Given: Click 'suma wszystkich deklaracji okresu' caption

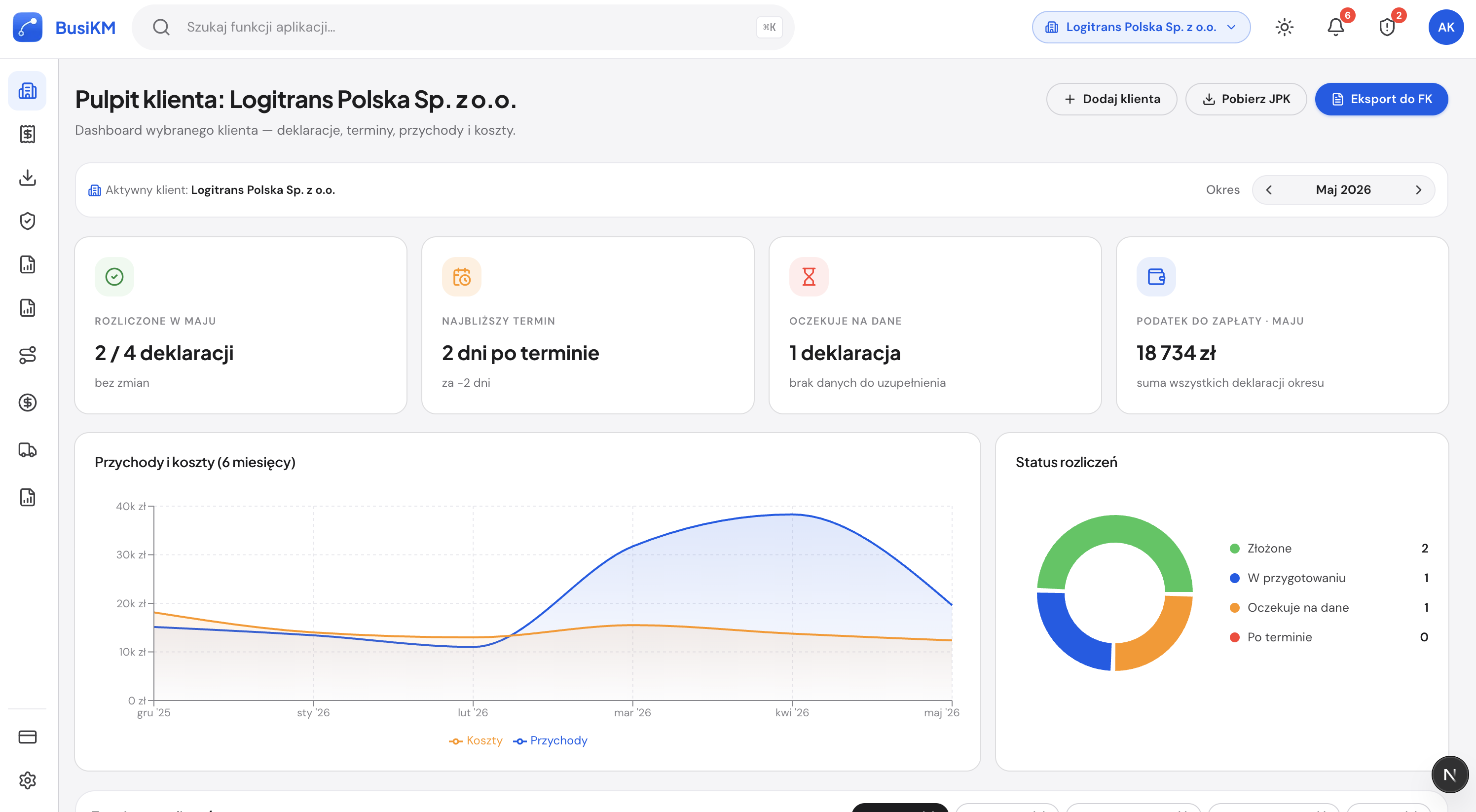Looking at the screenshot, I should pos(1230,383).
